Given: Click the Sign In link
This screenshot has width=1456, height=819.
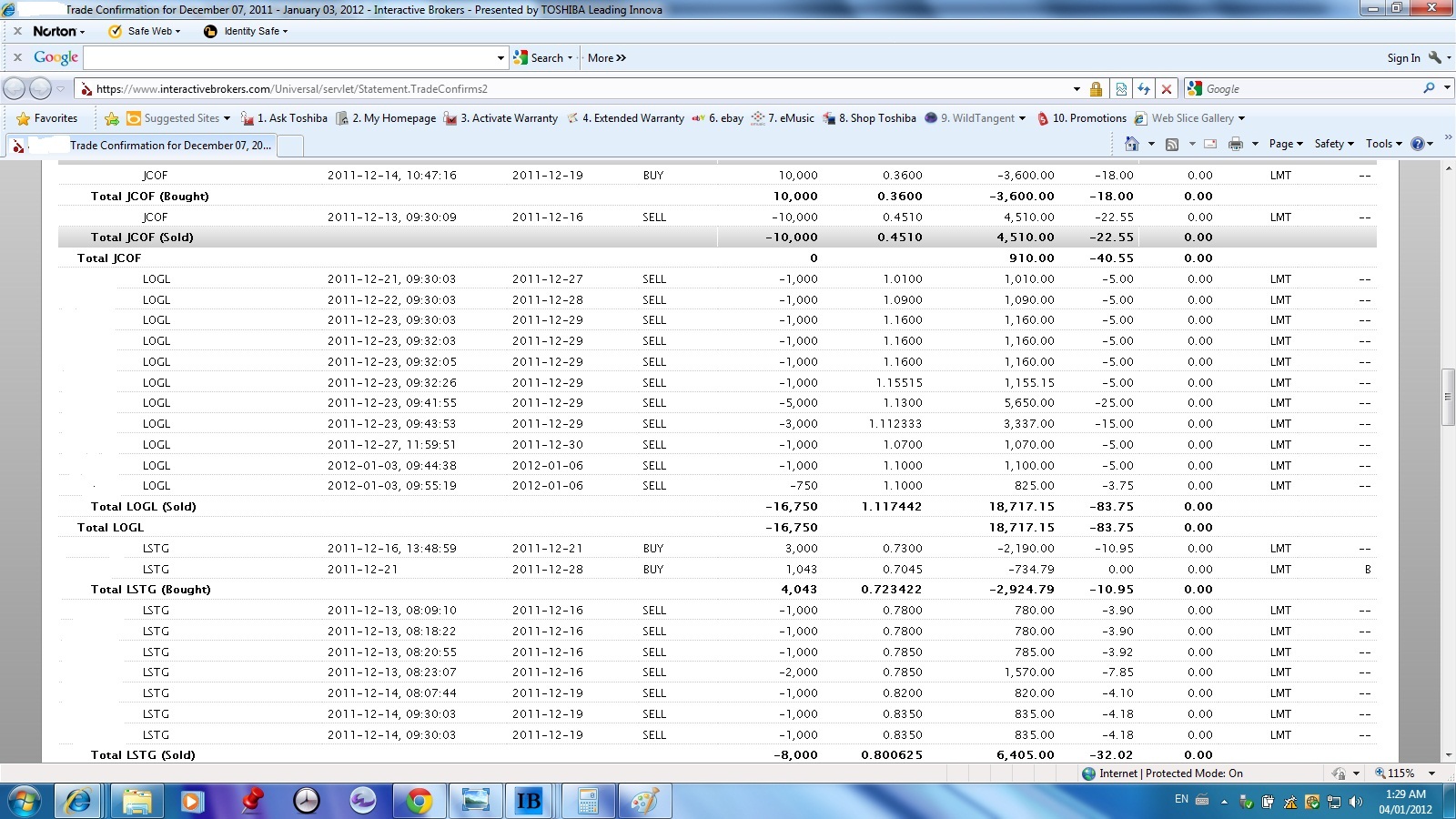Looking at the screenshot, I should (1402, 57).
